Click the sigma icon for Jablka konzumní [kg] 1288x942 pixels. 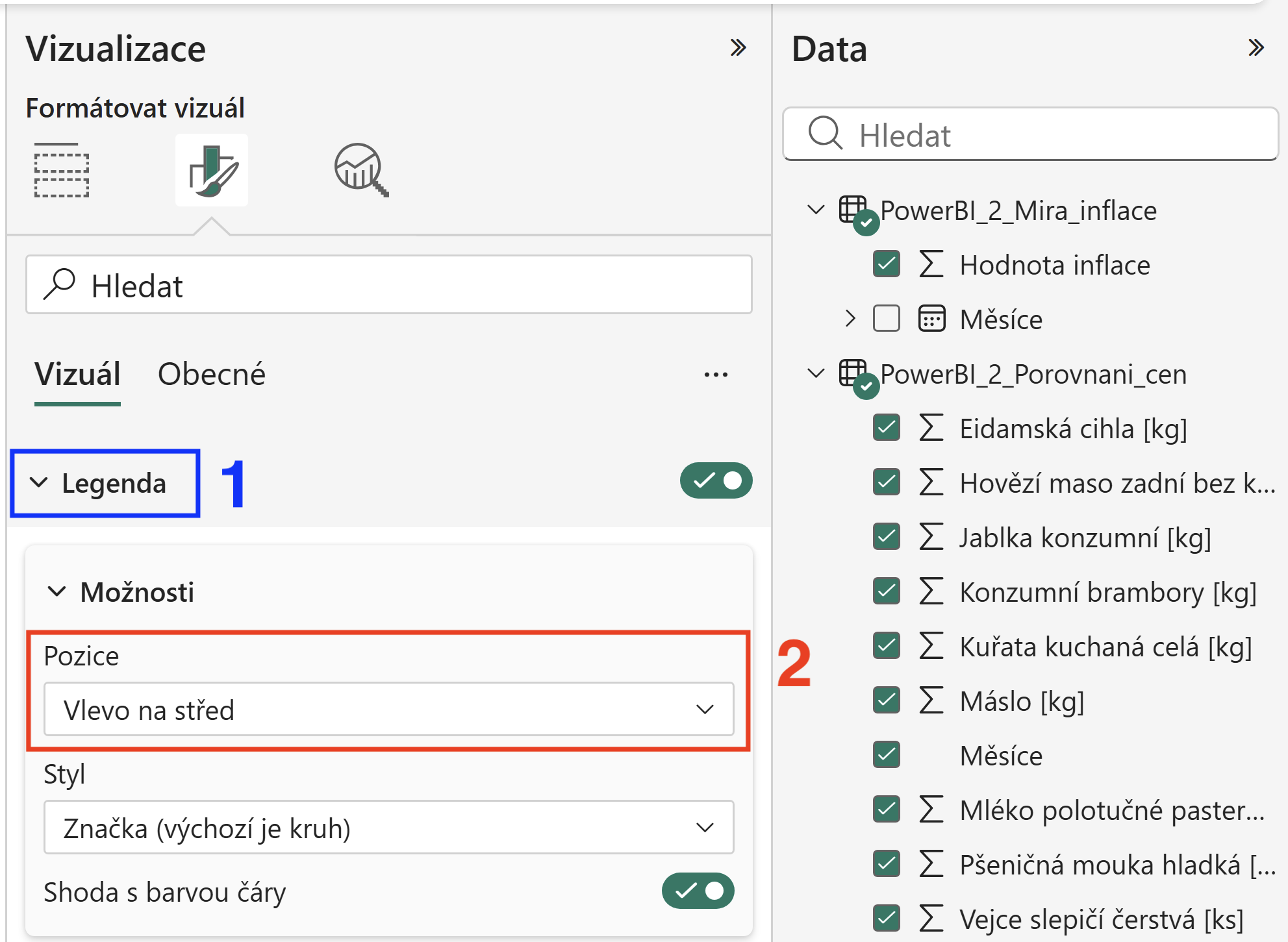(931, 537)
